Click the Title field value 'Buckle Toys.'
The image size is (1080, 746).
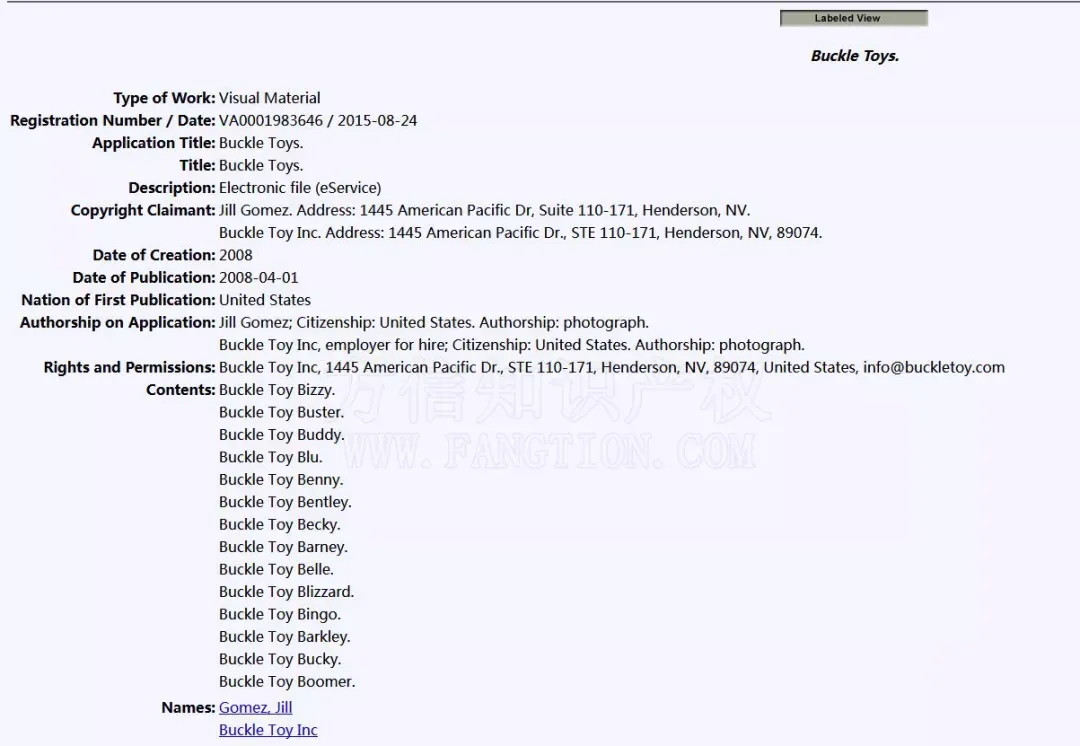[261, 165]
